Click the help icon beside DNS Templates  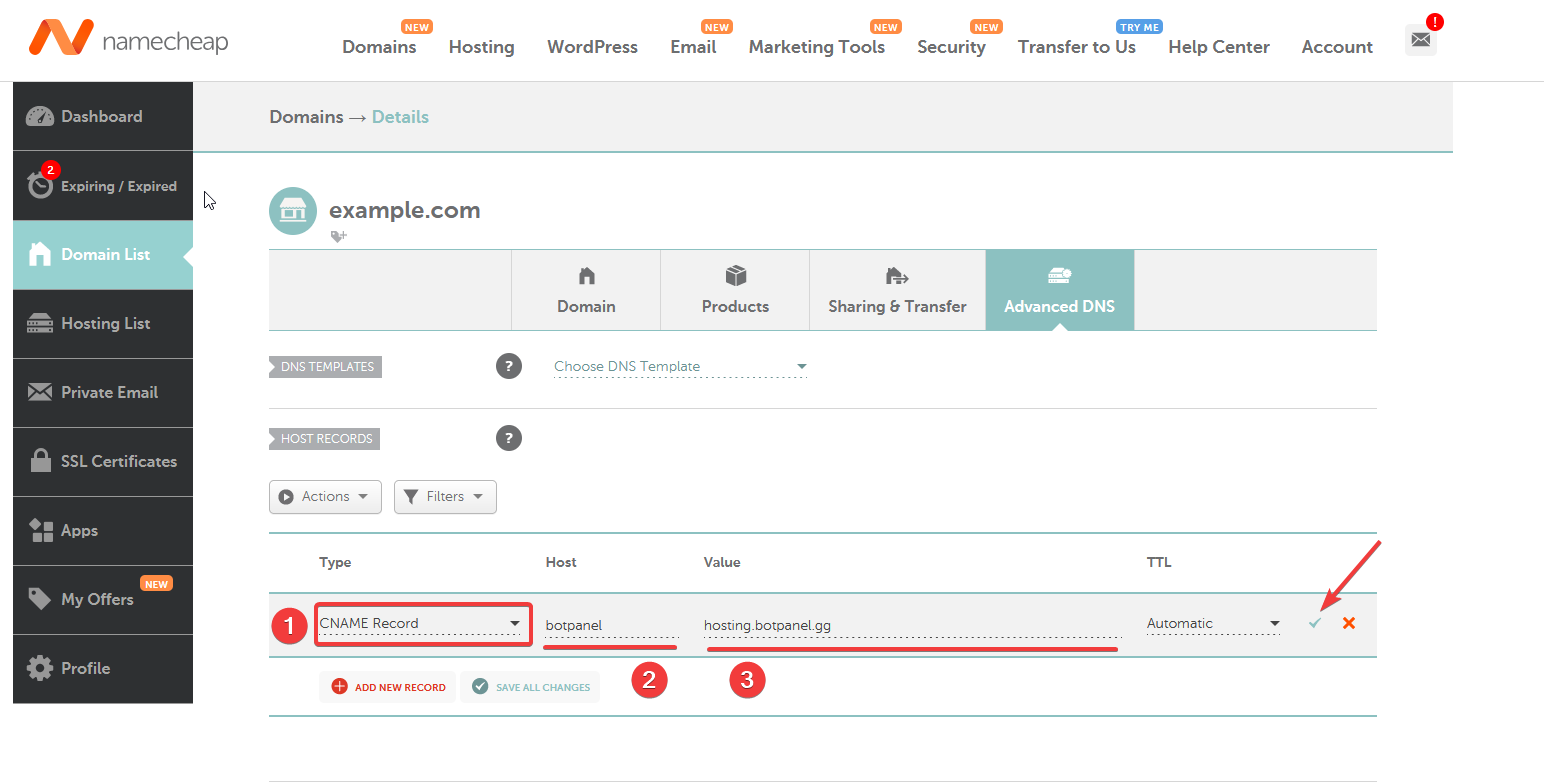[509, 366]
